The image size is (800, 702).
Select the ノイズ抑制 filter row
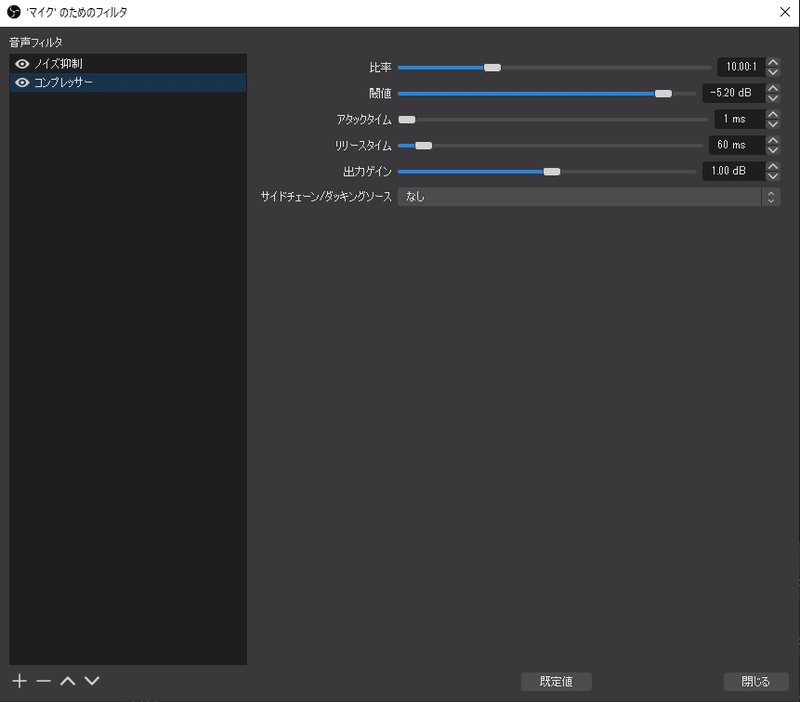(x=128, y=64)
